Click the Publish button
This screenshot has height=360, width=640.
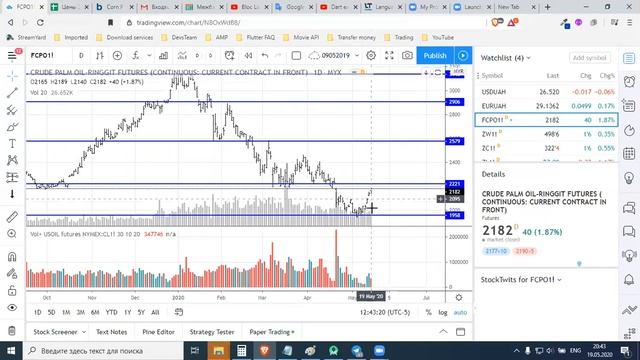pyautogui.click(x=435, y=56)
